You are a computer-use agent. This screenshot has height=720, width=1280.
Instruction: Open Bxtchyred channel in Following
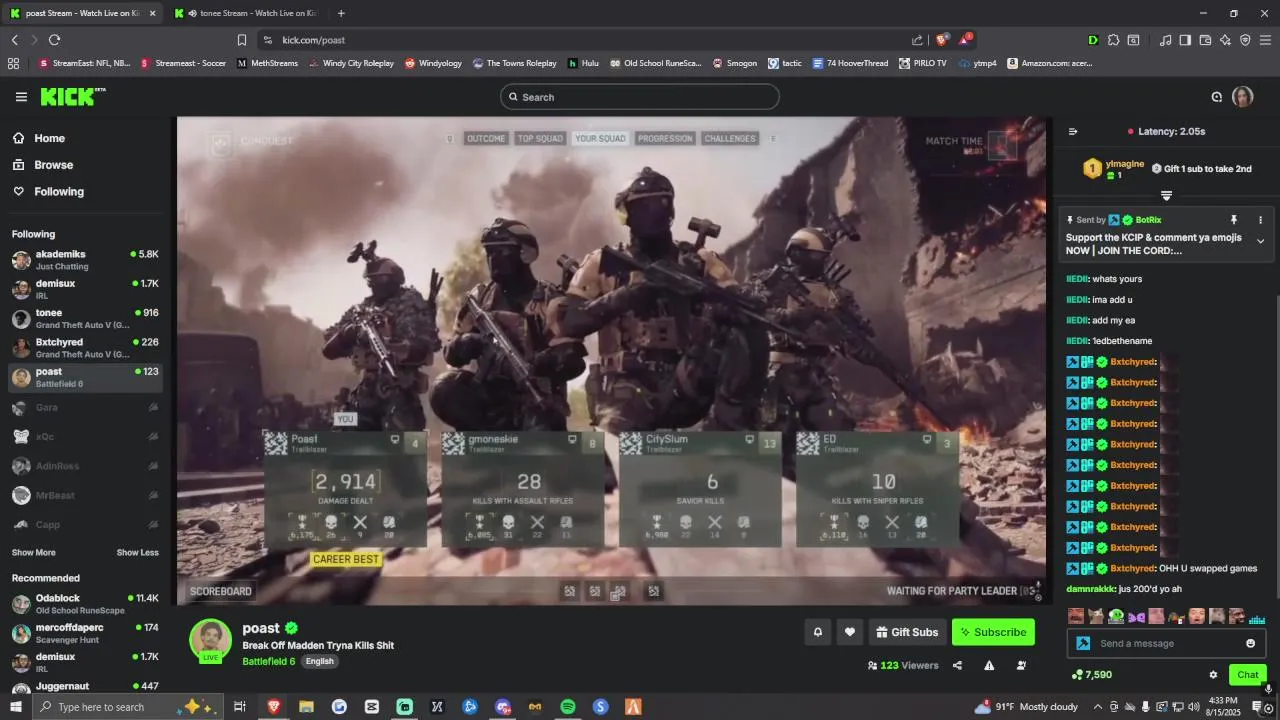85,347
